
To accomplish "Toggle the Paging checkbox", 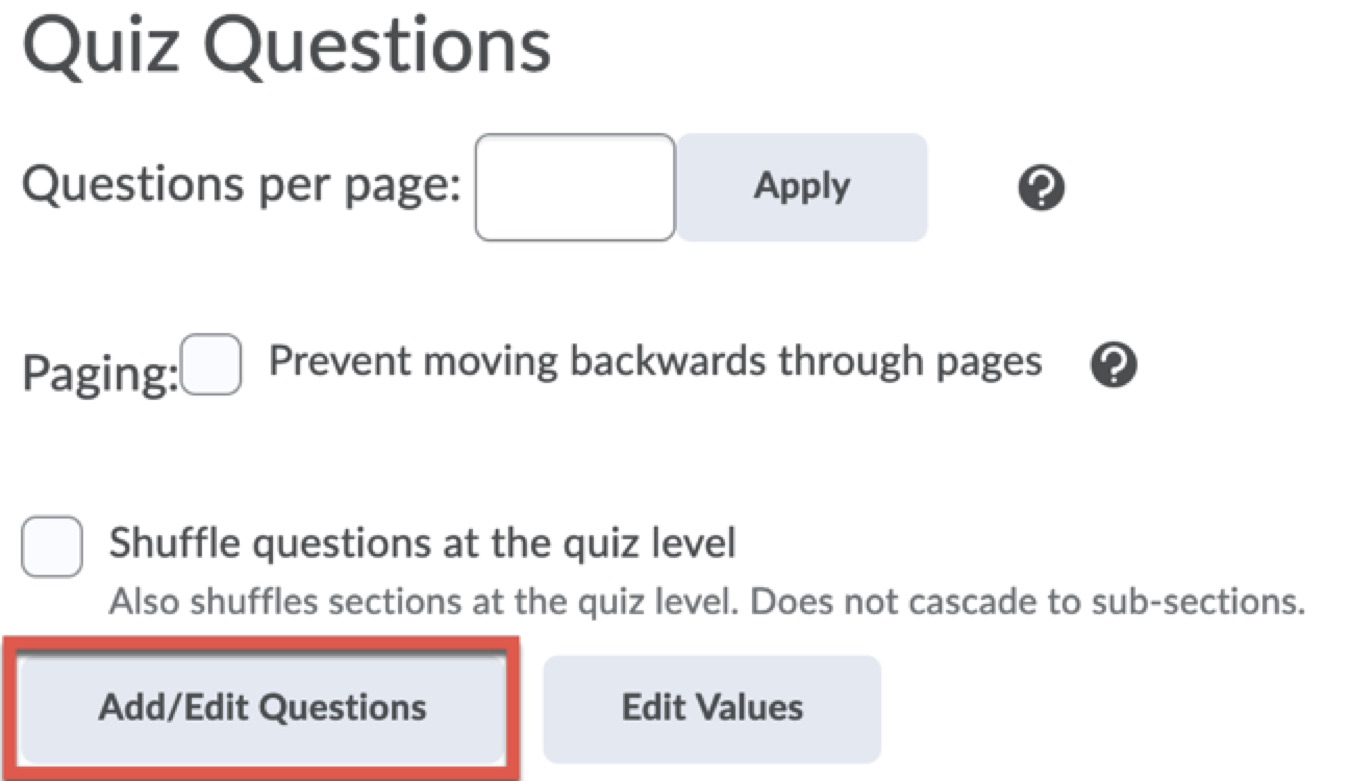I will [212, 365].
